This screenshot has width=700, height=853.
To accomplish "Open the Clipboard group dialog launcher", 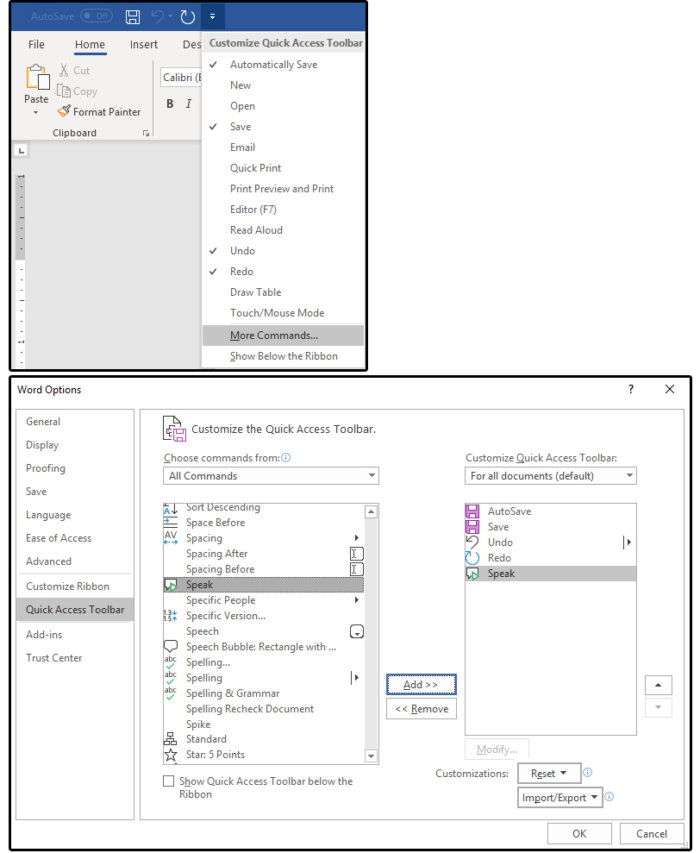I will (x=146, y=133).
